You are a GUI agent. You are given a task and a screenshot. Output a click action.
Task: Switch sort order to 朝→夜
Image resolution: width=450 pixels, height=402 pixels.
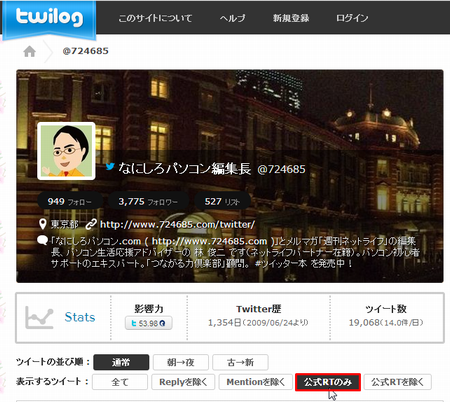click(181, 362)
